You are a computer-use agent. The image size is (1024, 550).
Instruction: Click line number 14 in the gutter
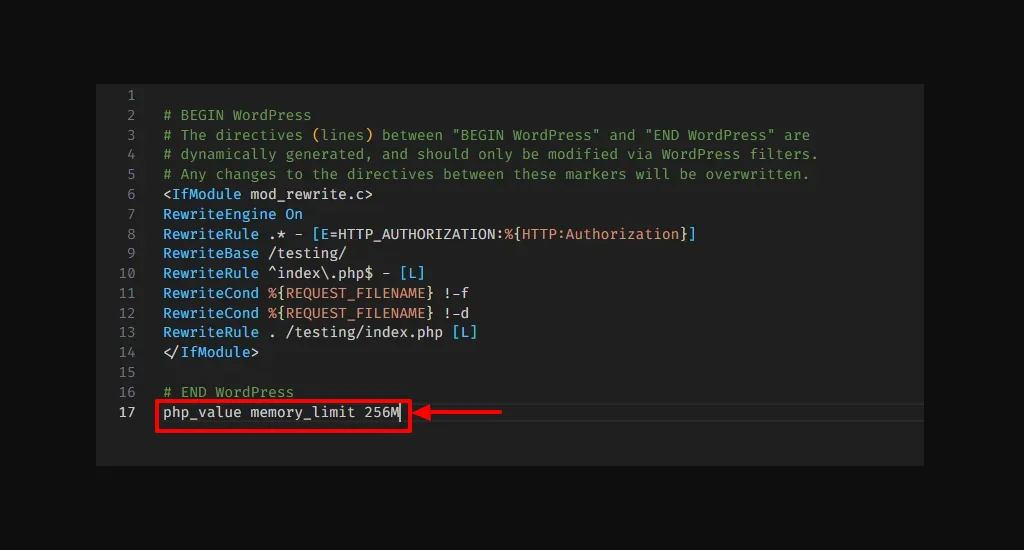pos(127,352)
